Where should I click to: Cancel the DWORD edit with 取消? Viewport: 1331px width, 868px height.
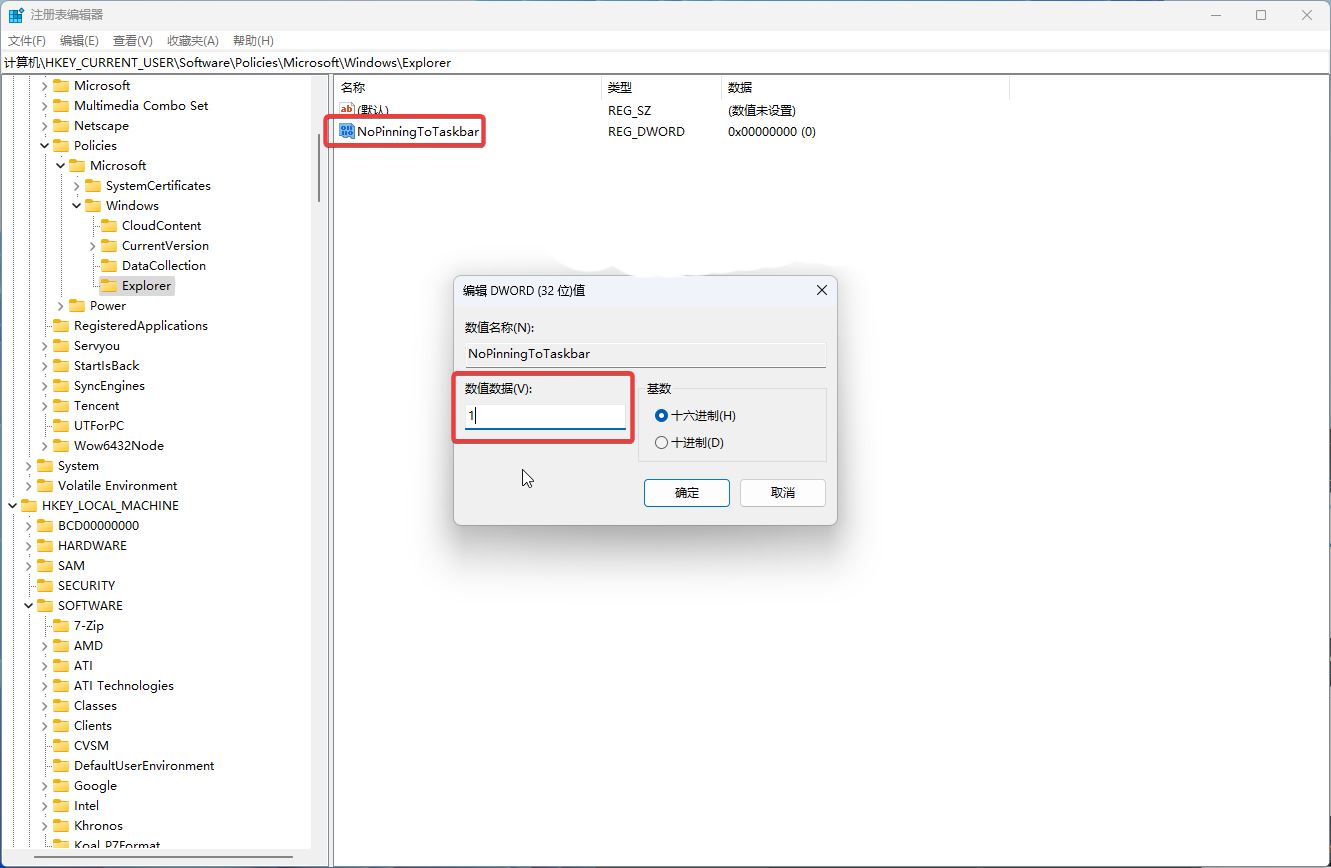(x=783, y=492)
